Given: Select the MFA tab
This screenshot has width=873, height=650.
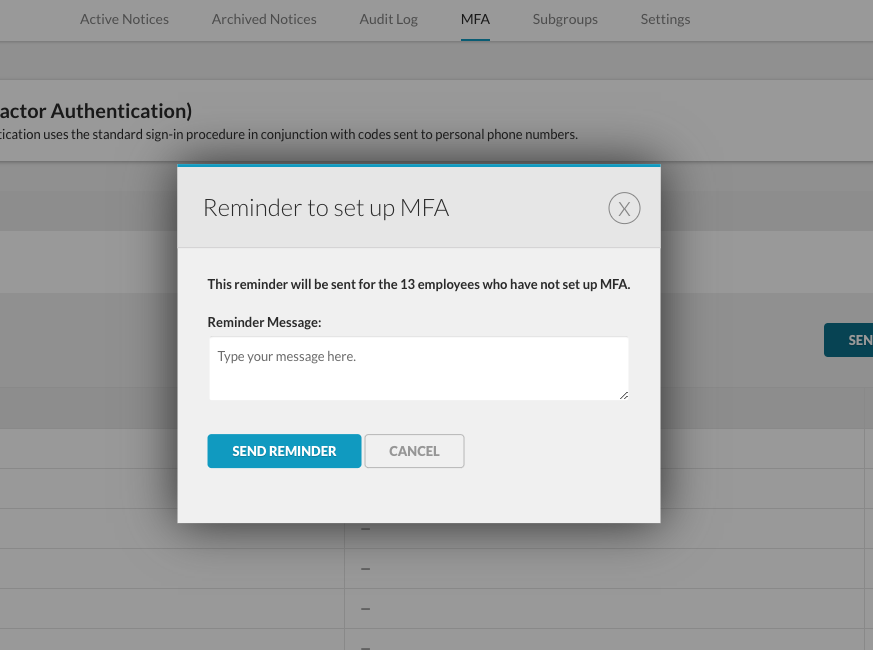Looking at the screenshot, I should click(x=475, y=19).
